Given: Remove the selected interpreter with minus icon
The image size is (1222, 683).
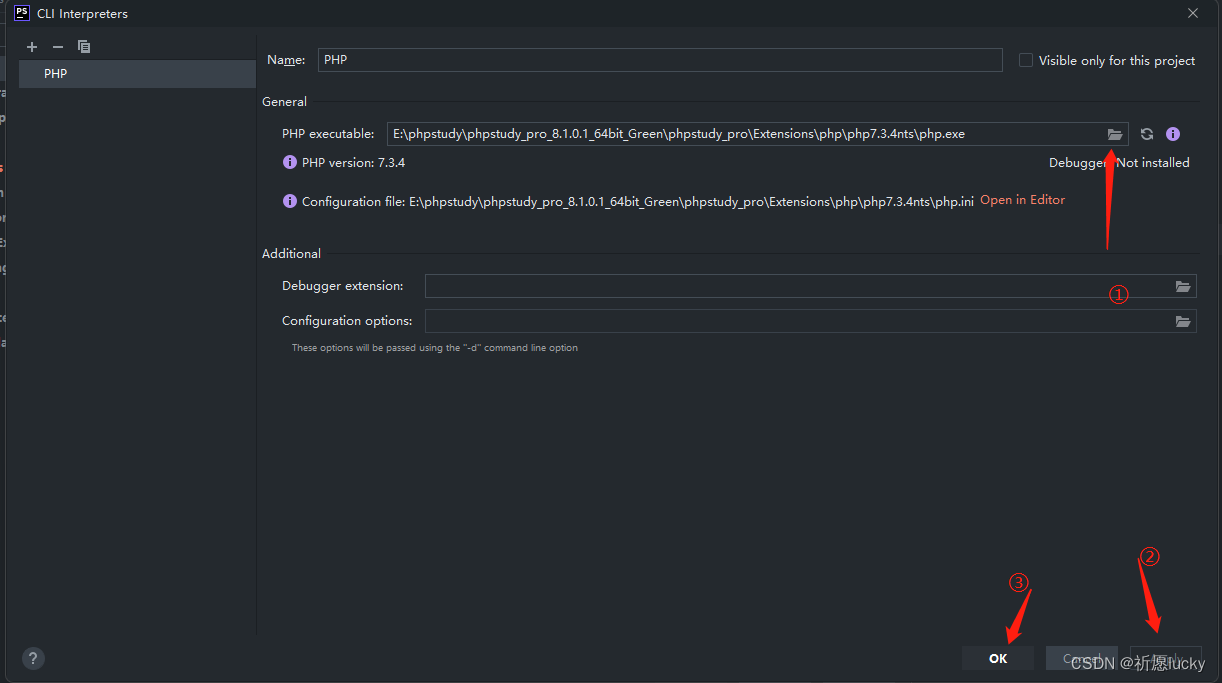Looking at the screenshot, I should [x=58, y=47].
